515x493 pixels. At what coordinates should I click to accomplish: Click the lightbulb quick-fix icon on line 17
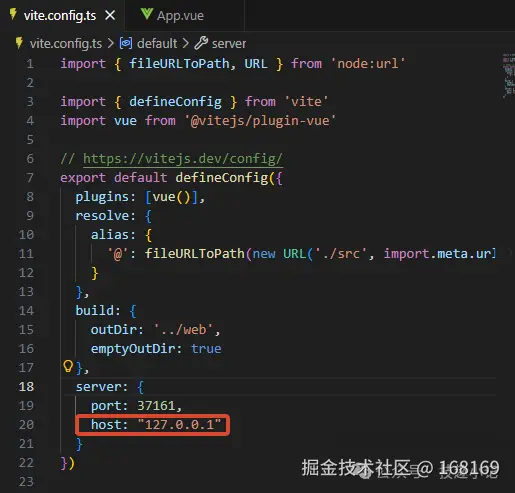click(68, 366)
